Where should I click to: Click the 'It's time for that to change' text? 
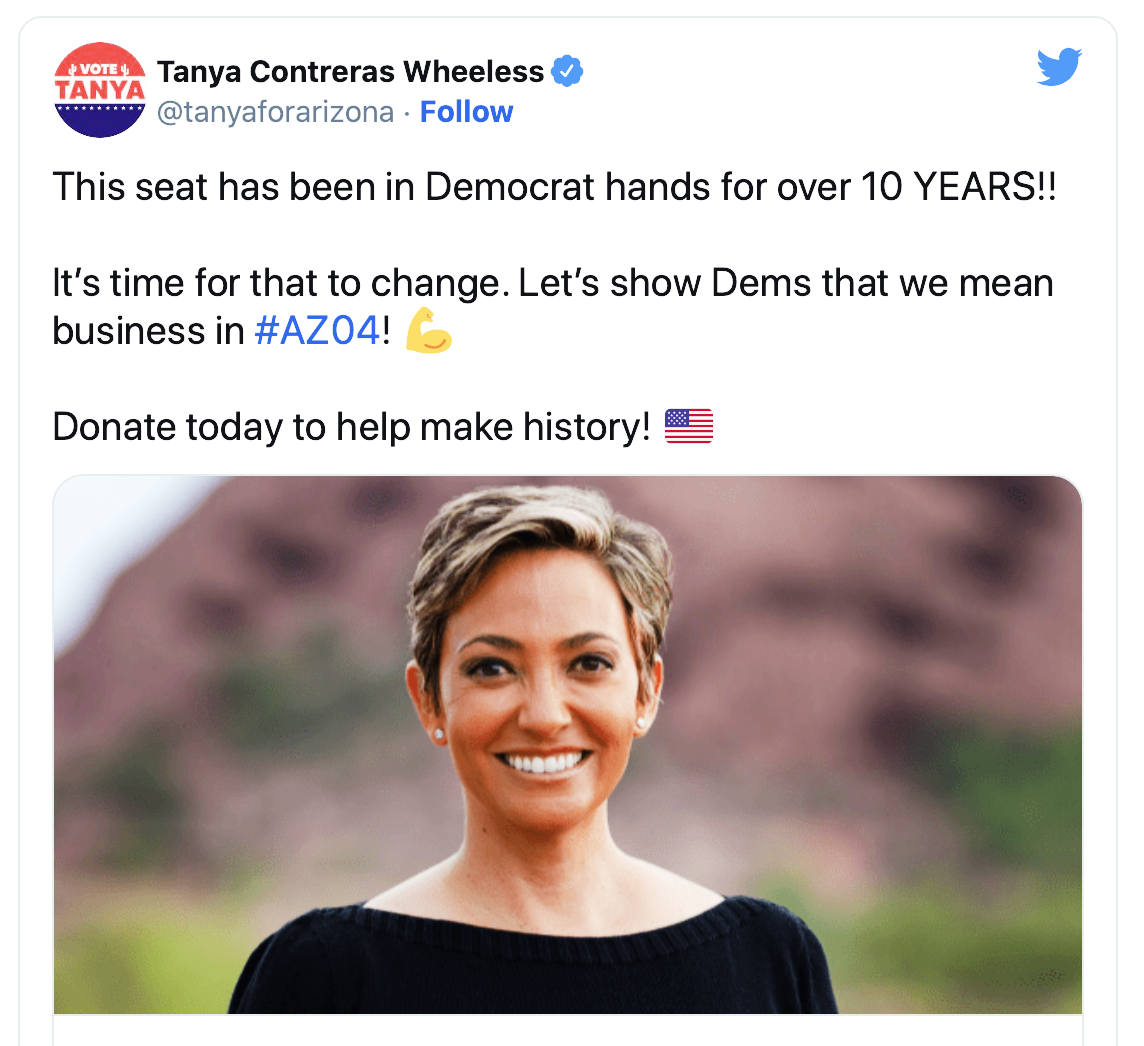(x=280, y=283)
